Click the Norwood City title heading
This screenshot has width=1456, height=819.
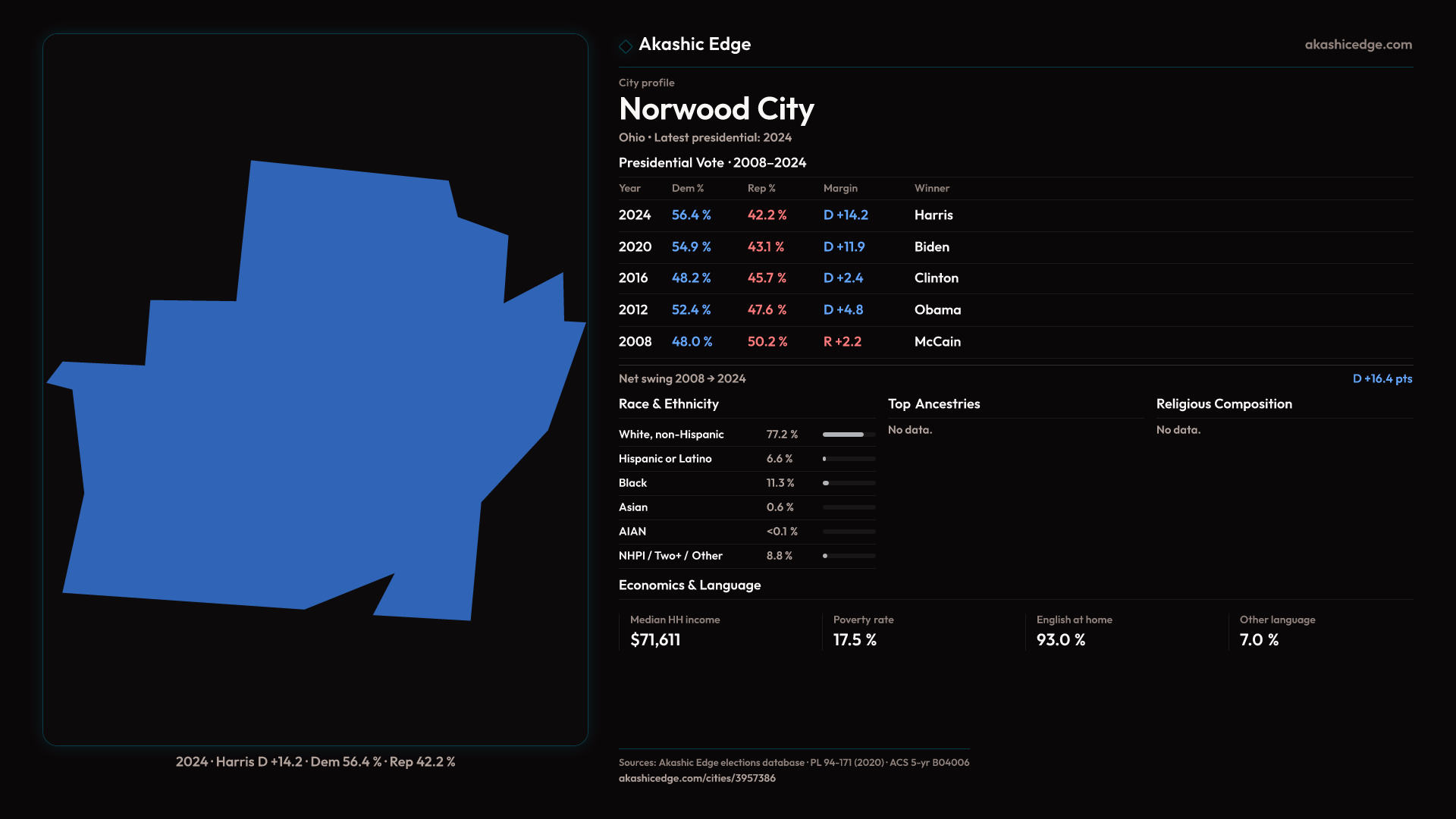click(716, 109)
